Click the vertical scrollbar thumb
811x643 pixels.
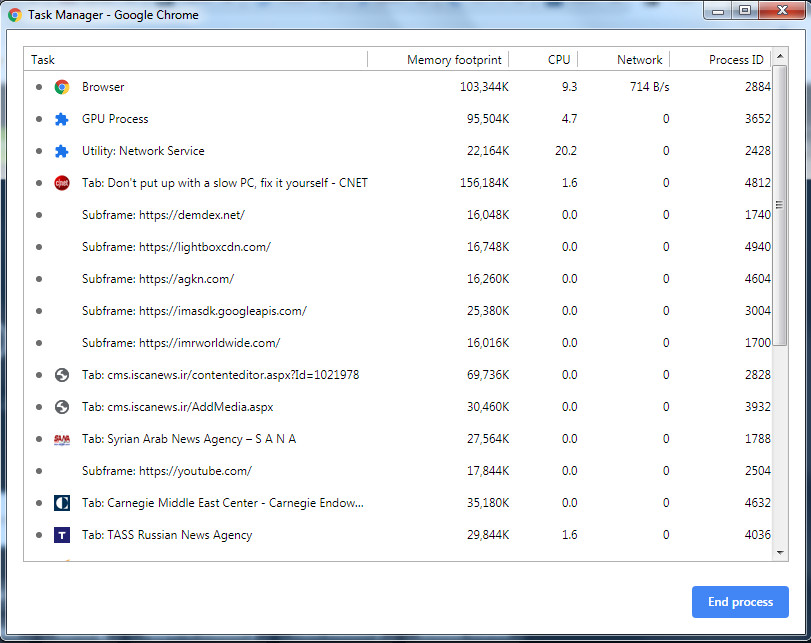tap(780, 205)
